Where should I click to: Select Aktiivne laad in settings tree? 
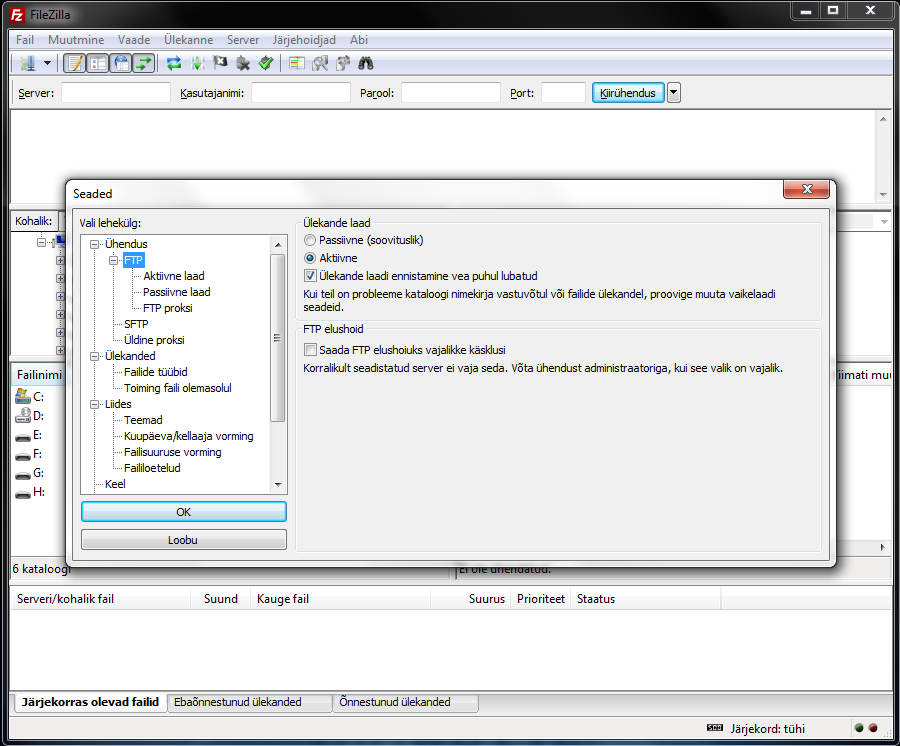(x=174, y=276)
